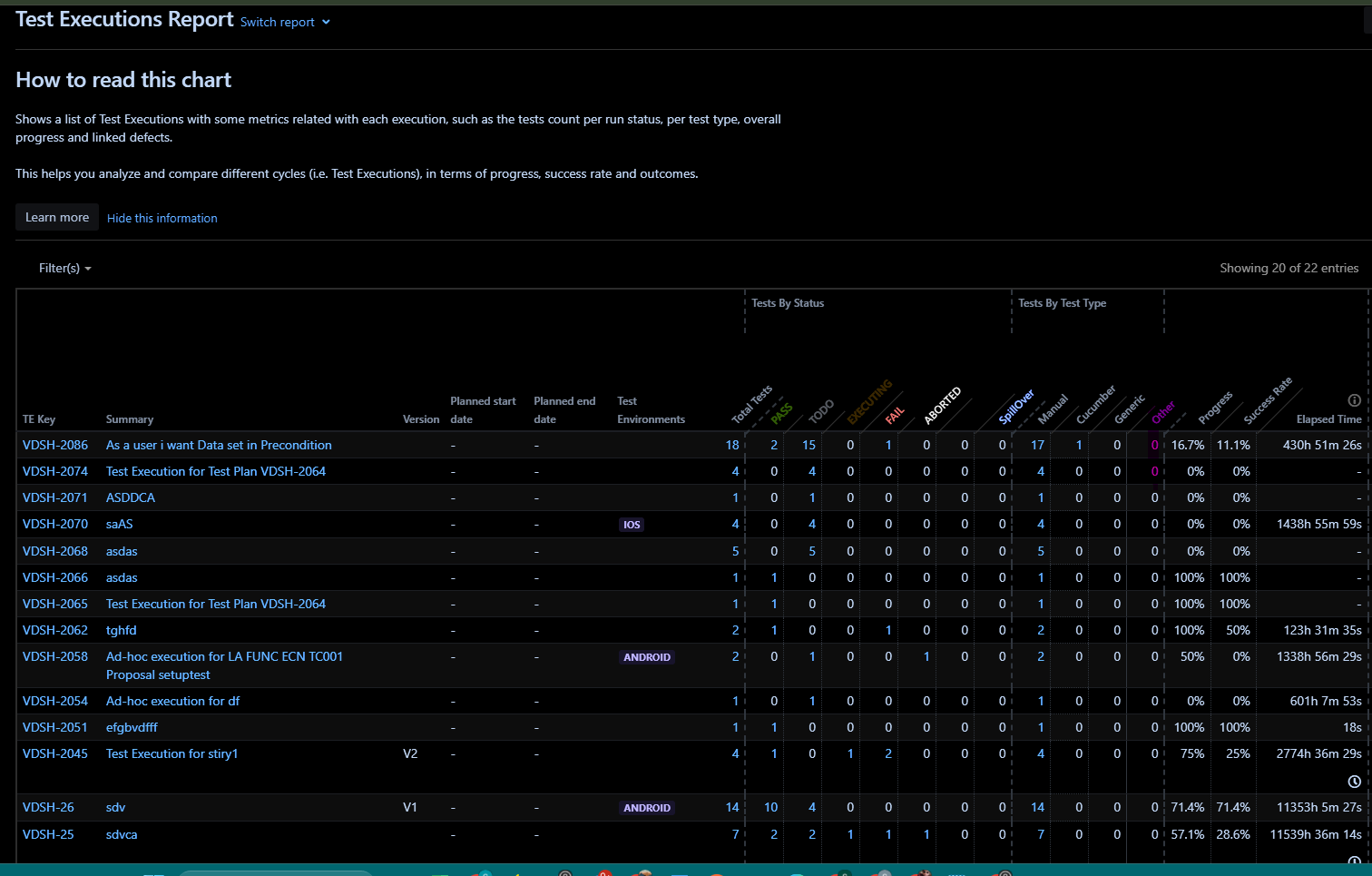Click the Version column header
1372x876 pixels.
(421, 419)
